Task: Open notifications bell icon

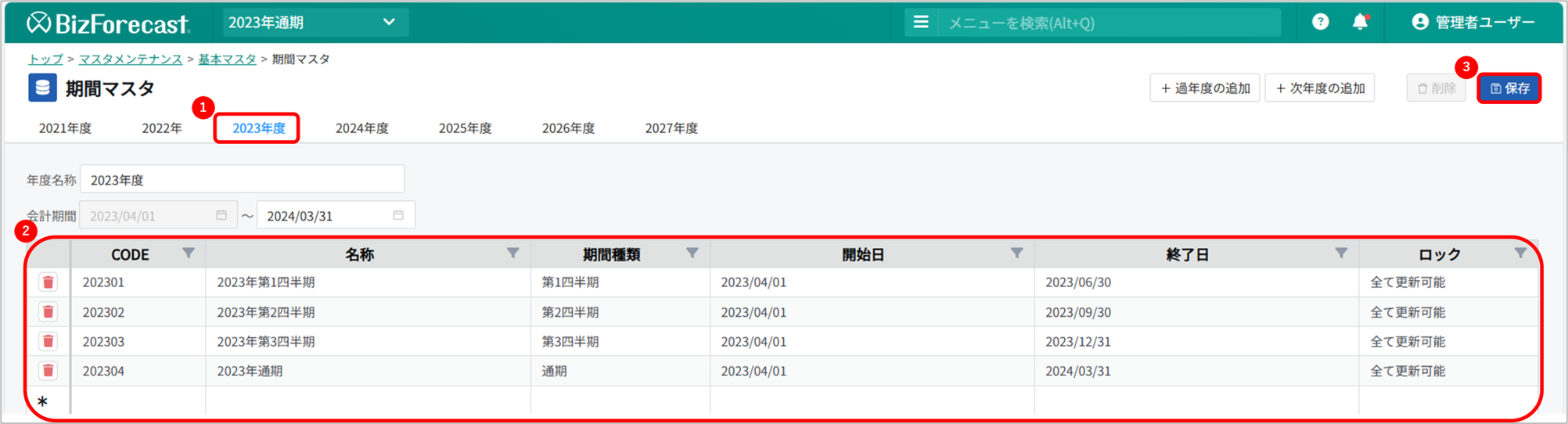Action: point(1360,22)
